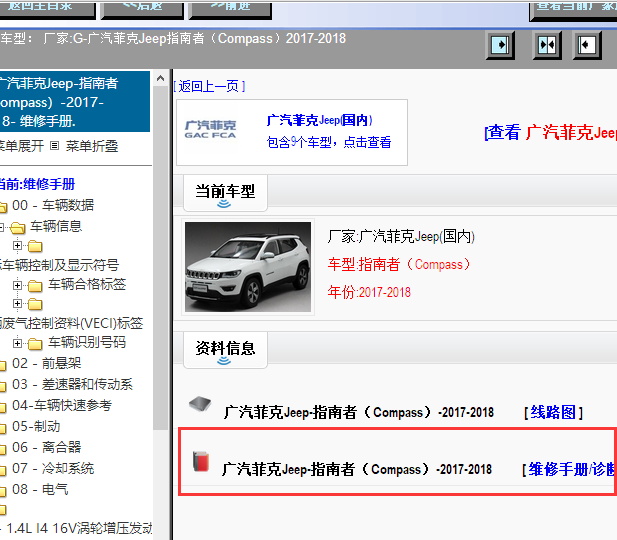617x540 pixels.
Task: Click 返回主目录 toolbar button
Action: [47, 9]
